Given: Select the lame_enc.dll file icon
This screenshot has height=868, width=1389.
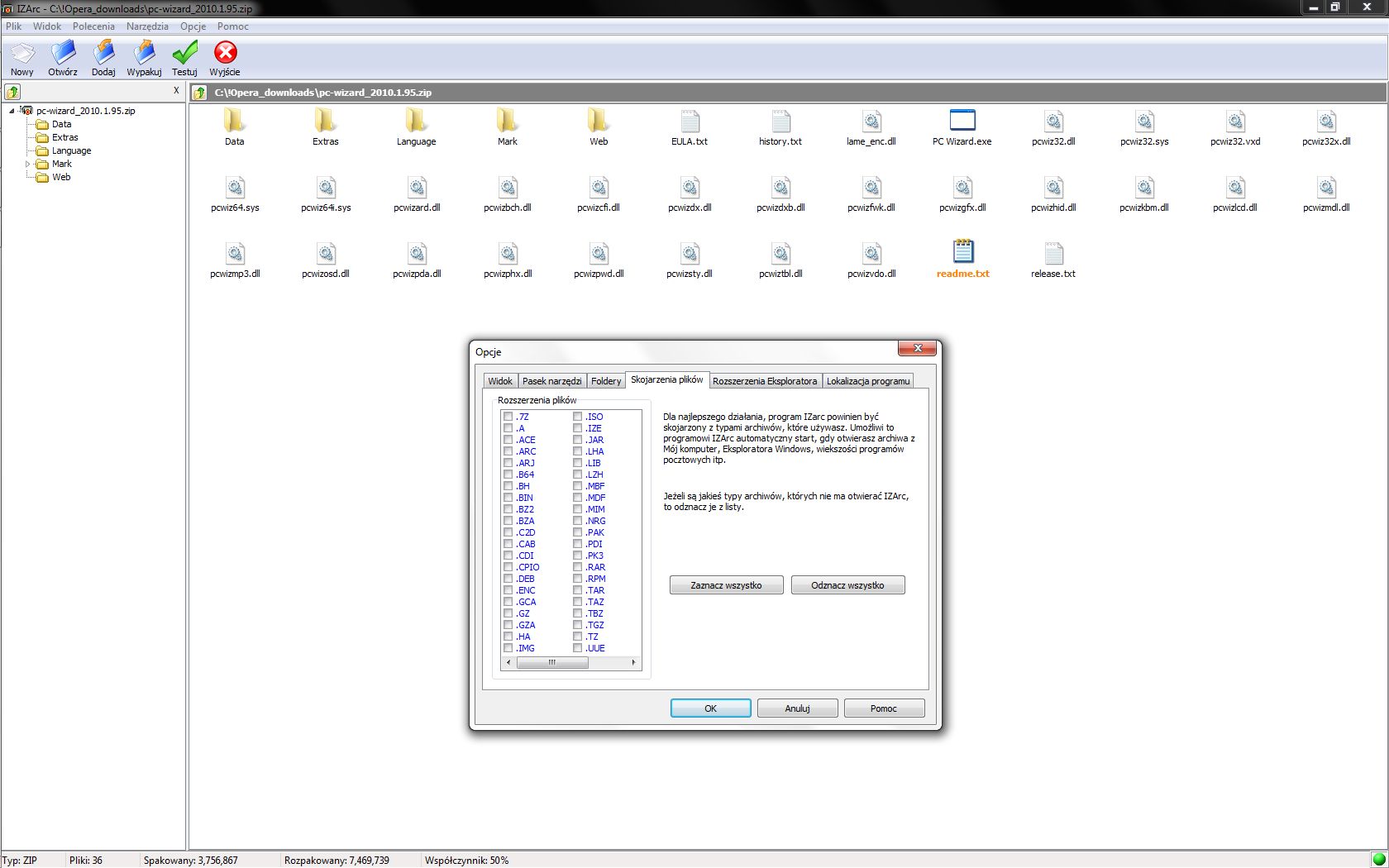Looking at the screenshot, I should tap(871, 121).
